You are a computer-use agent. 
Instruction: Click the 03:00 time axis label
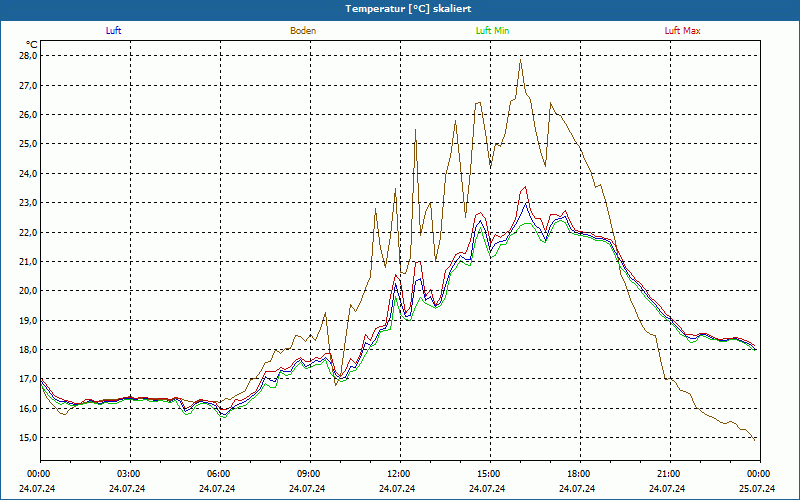(129, 474)
